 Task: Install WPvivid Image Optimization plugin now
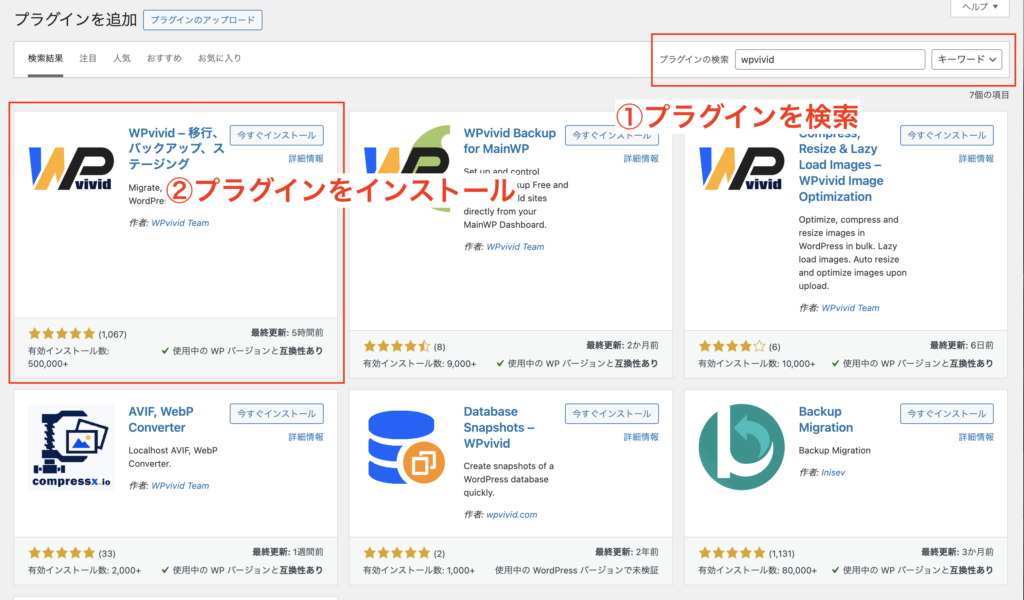947,135
